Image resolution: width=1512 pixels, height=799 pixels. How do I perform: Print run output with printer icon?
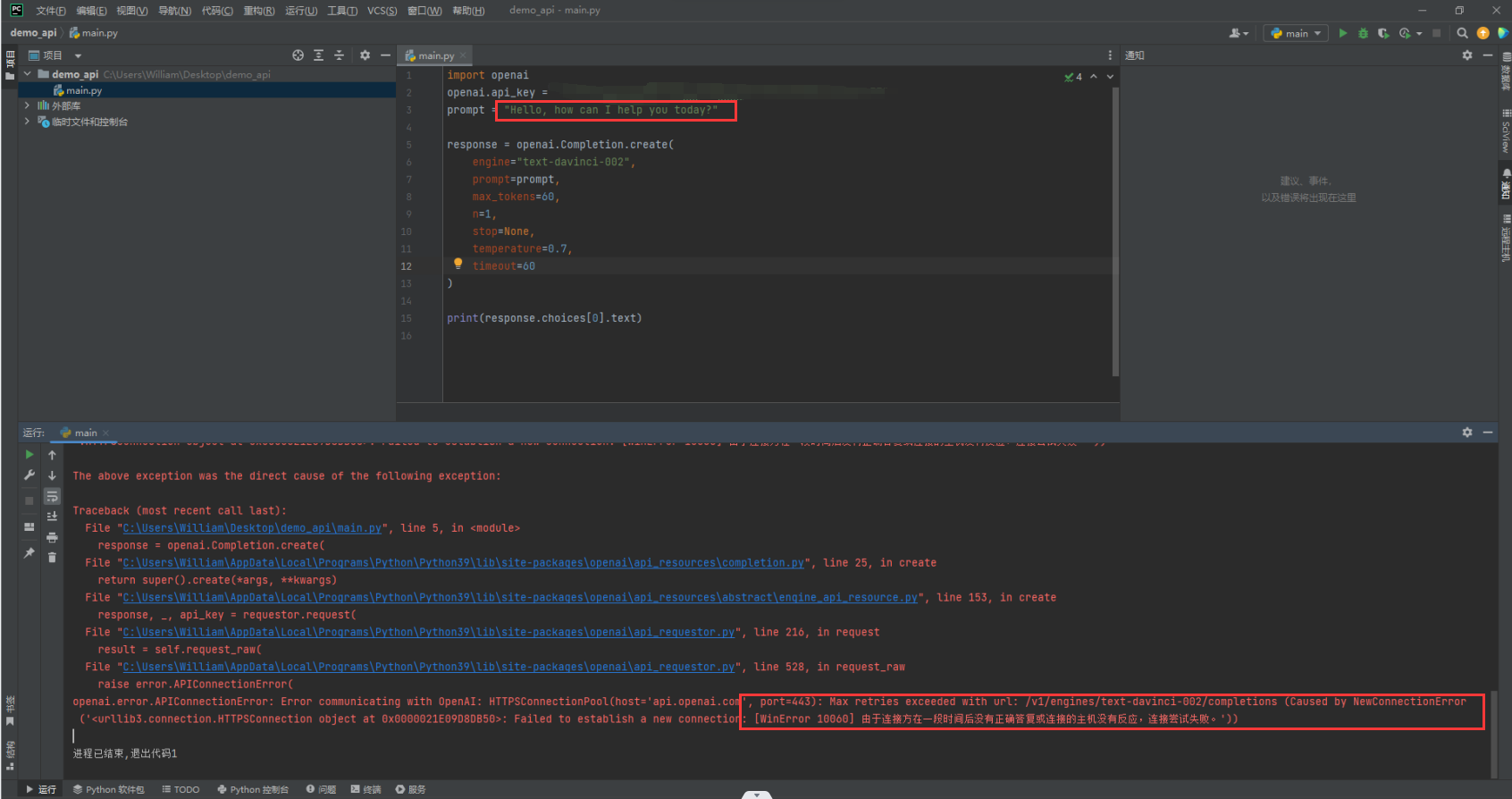(x=52, y=537)
